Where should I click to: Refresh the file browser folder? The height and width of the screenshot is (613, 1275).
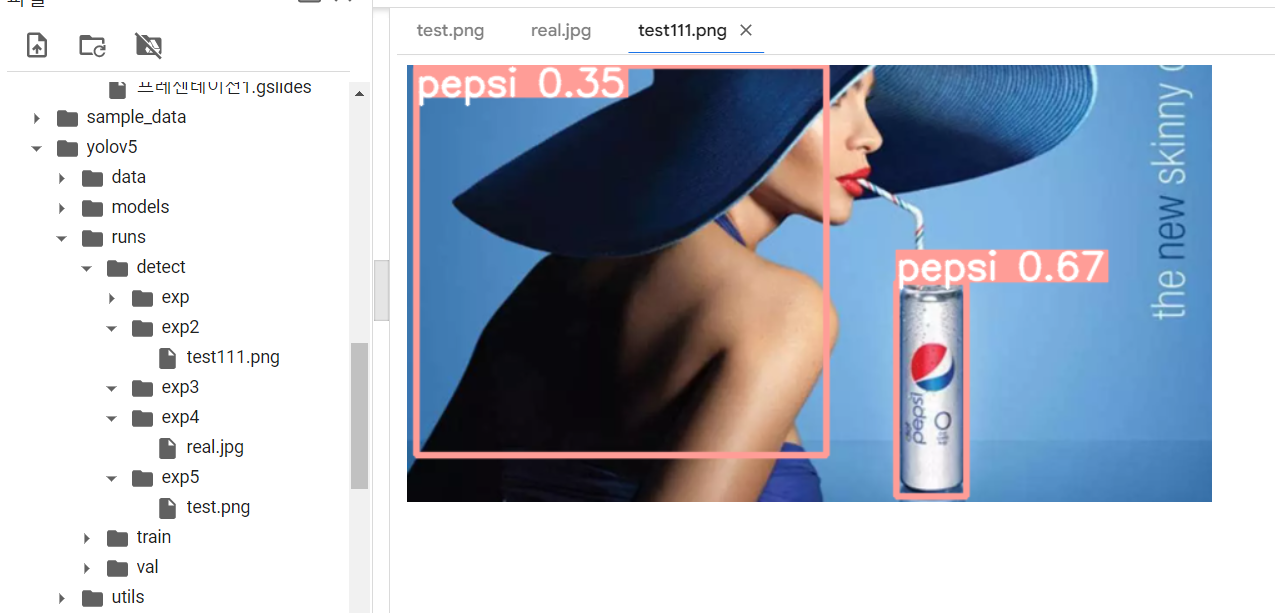click(x=93, y=45)
